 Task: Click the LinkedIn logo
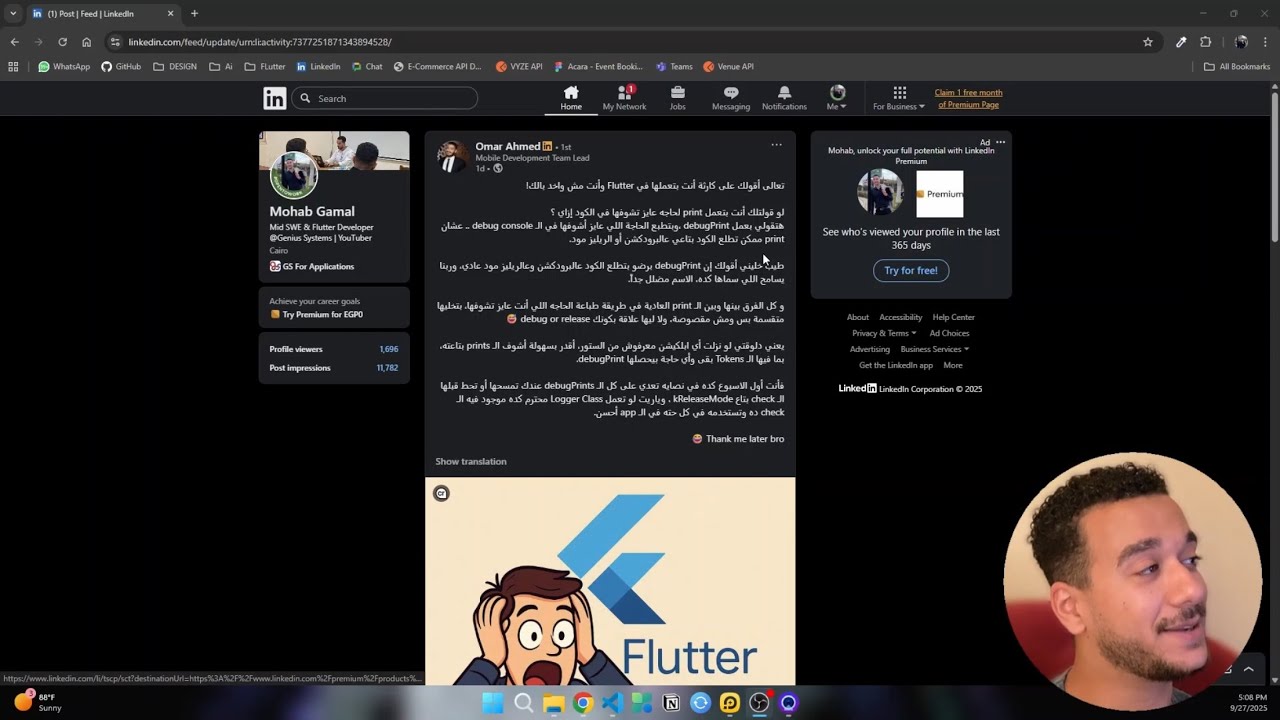tap(274, 98)
